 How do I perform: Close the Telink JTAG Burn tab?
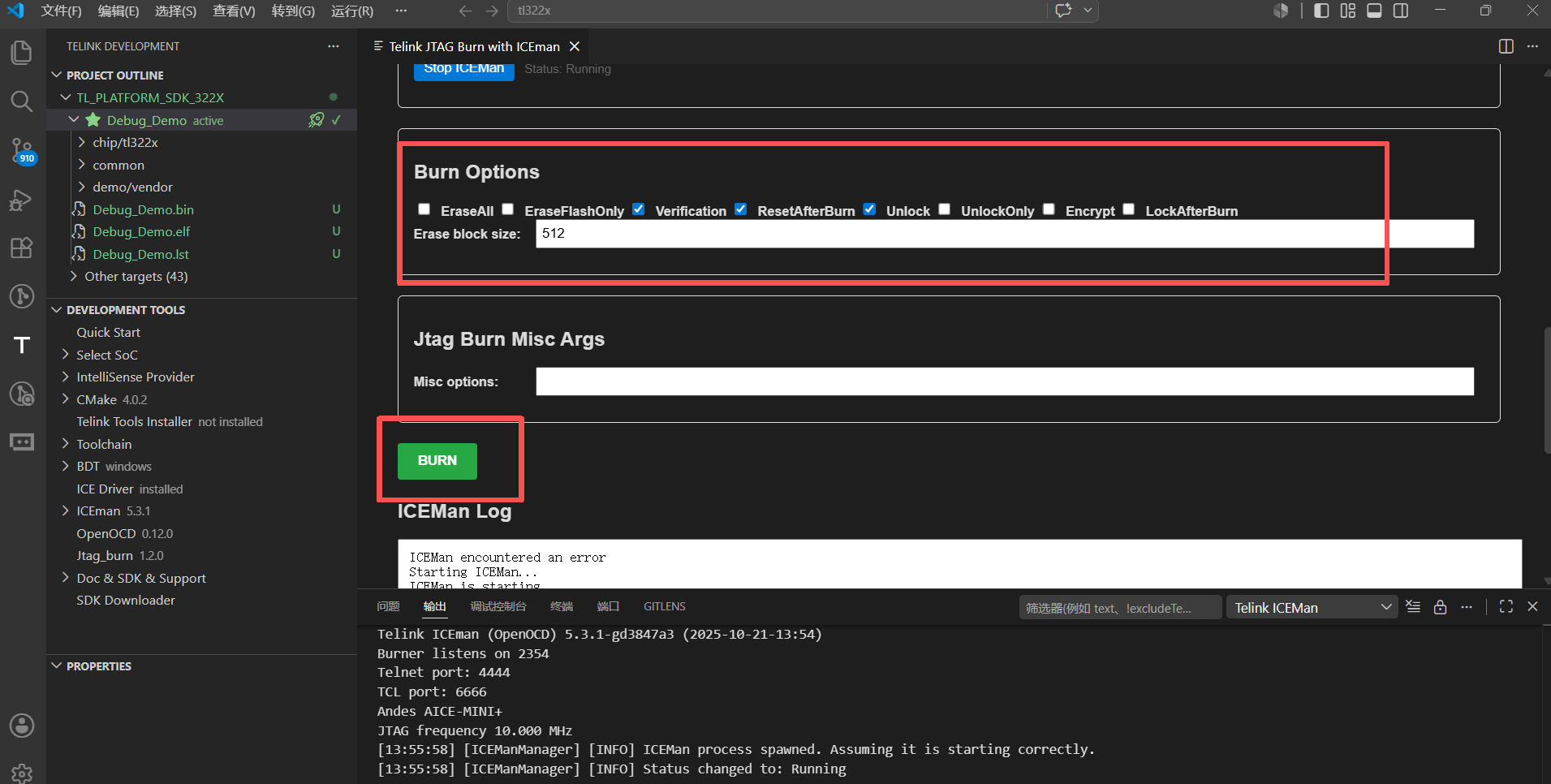coord(575,46)
